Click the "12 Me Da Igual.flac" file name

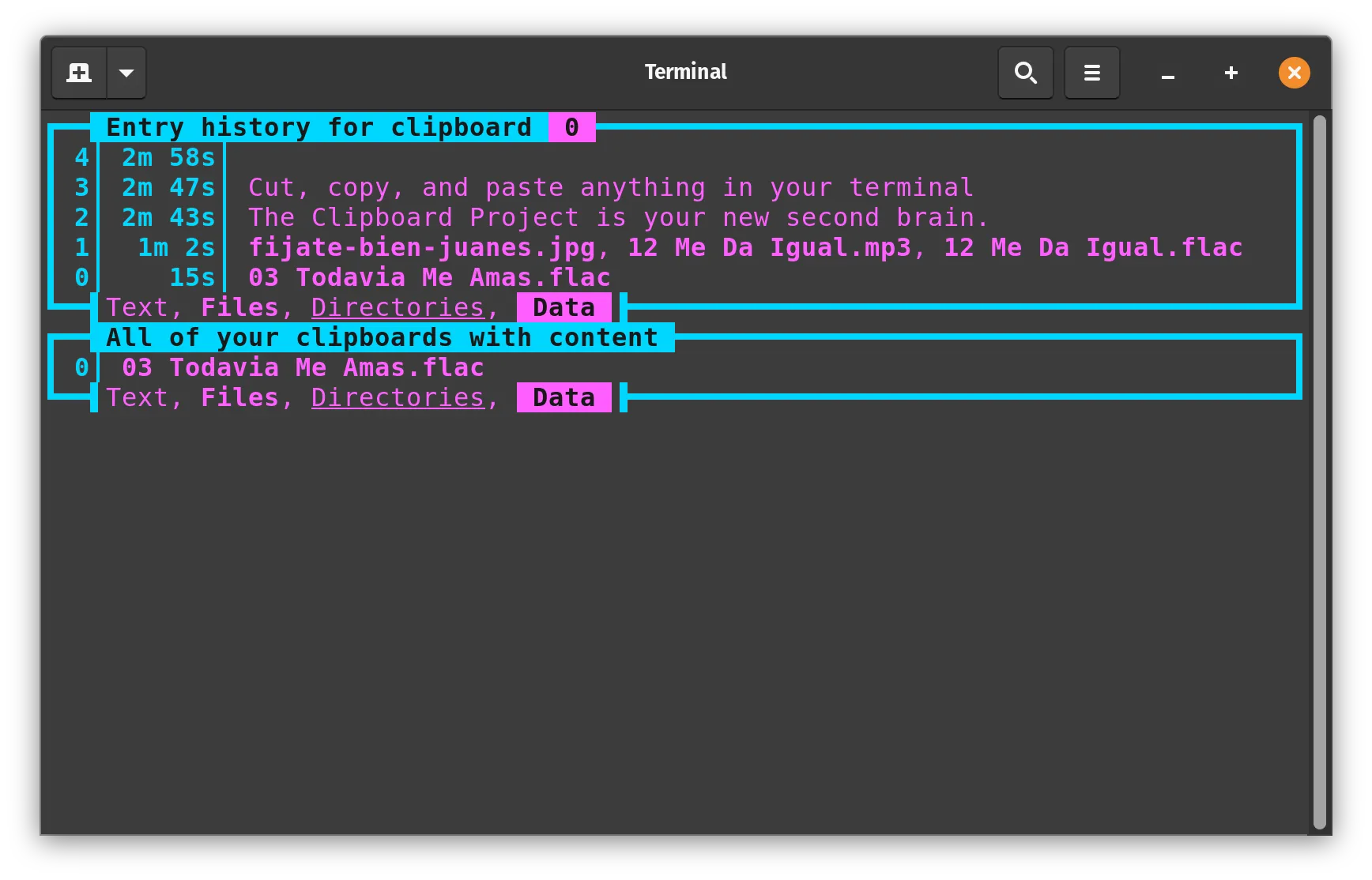pos(1094,247)
